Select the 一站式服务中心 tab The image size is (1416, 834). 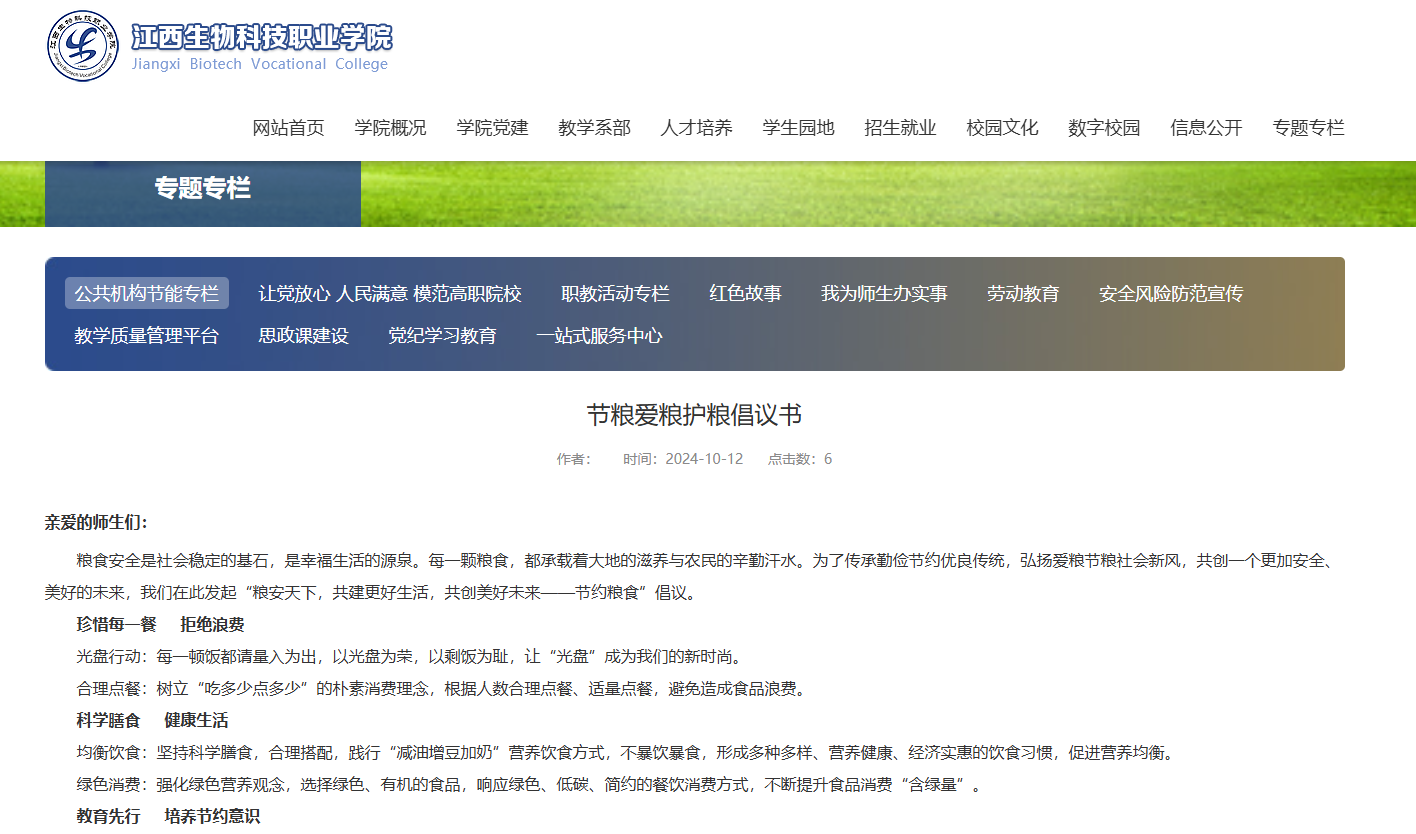[x=599, y=335]
